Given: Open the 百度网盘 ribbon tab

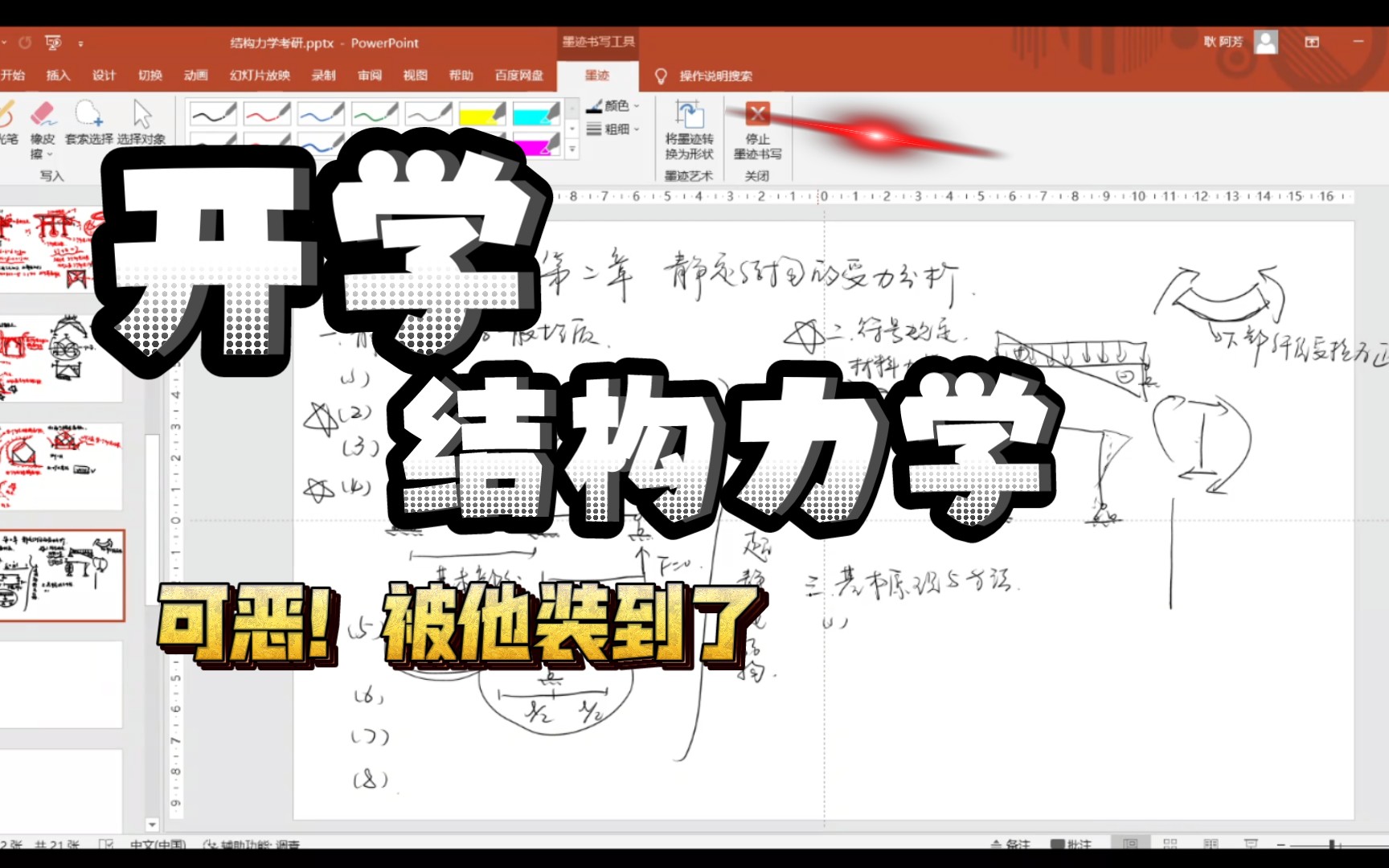Looking at the screenshot, I should [x=518, y=75].
